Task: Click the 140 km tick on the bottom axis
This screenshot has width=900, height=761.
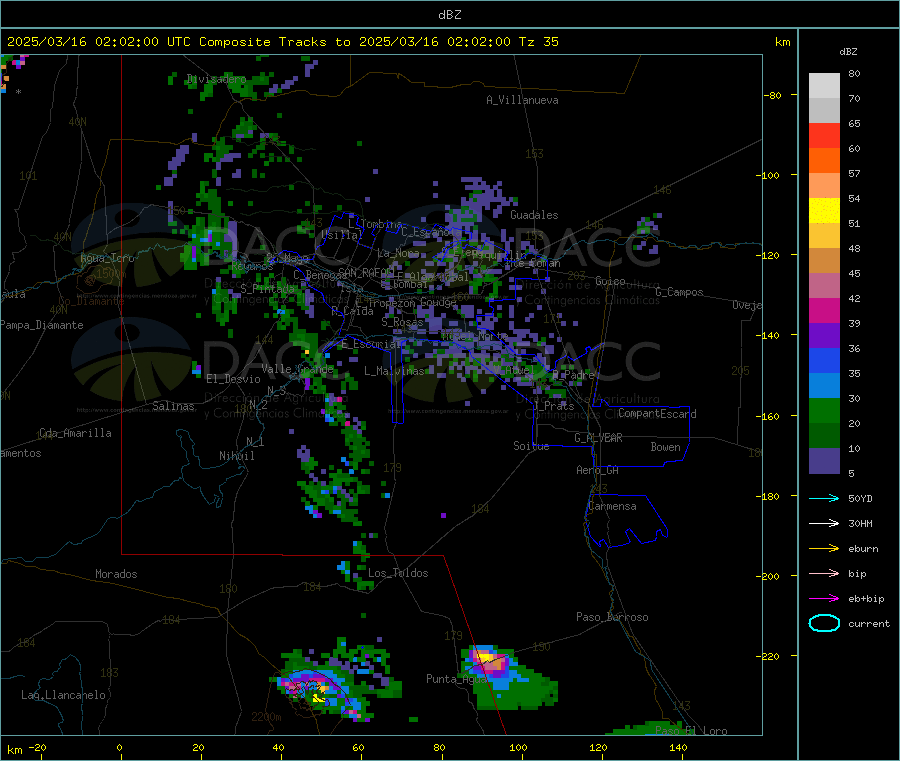Action: coord(678,747)
